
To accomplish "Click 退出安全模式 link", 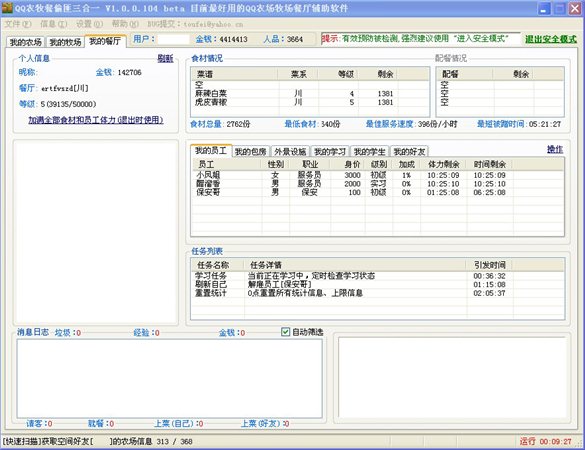I will coord(551,39).
